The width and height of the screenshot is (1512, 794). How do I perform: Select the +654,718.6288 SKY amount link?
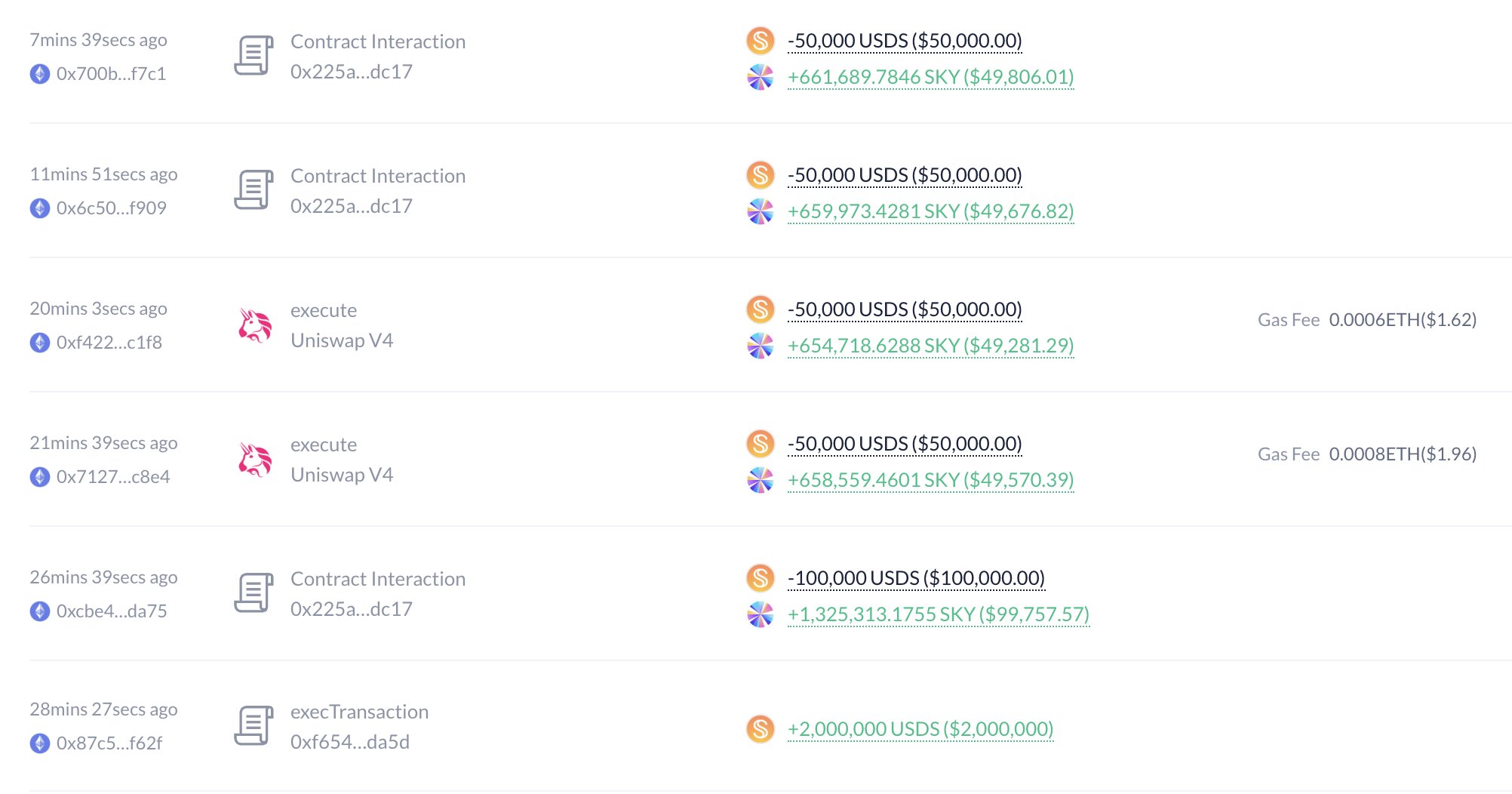click(x=930, y=346)
